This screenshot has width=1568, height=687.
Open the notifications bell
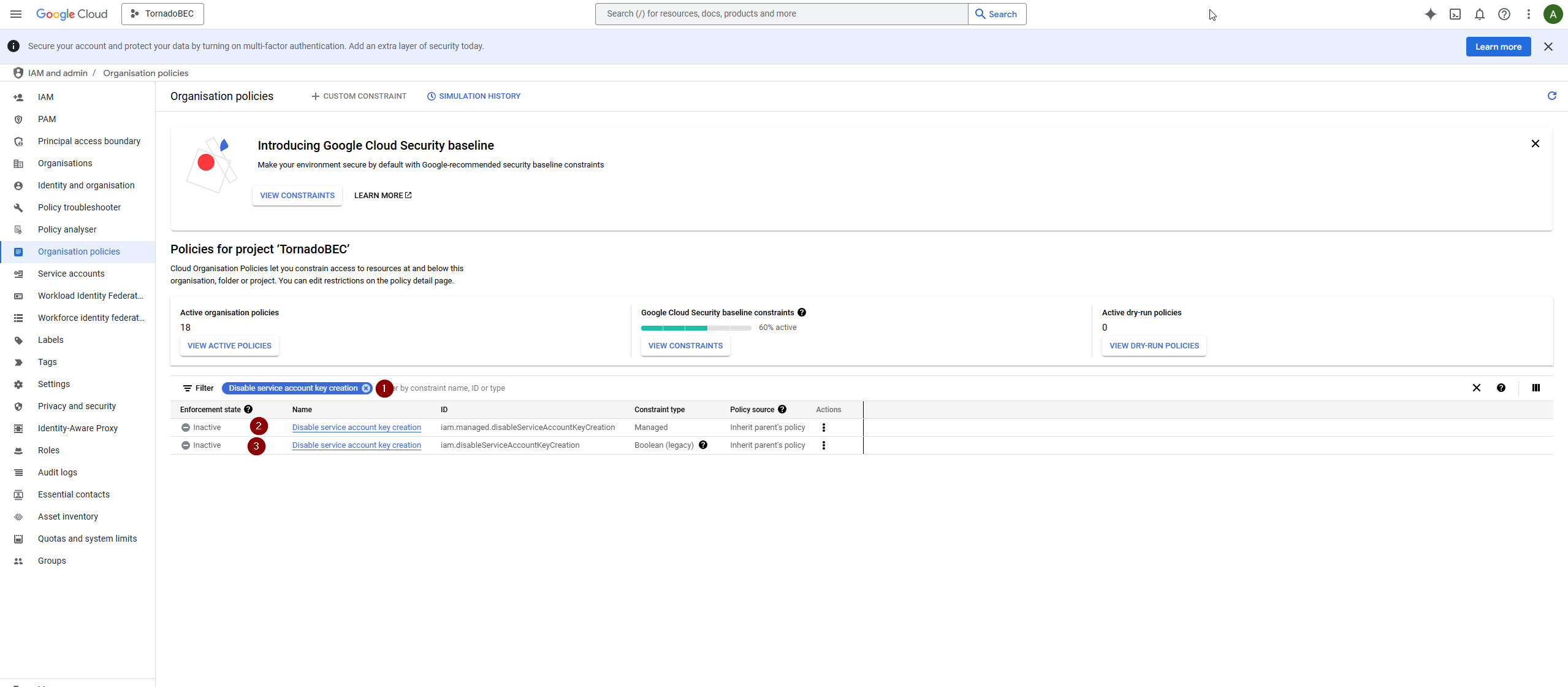[x=1480, y=14]
